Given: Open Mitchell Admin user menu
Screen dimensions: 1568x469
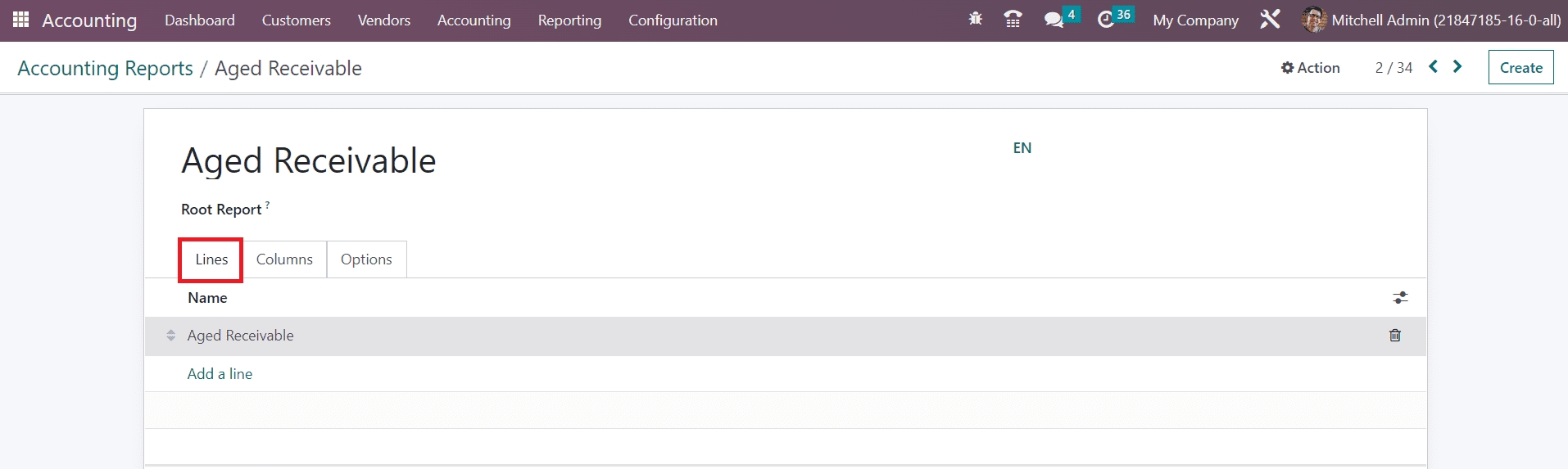Looking at the screenshot, I should [x=1431, y=20].
